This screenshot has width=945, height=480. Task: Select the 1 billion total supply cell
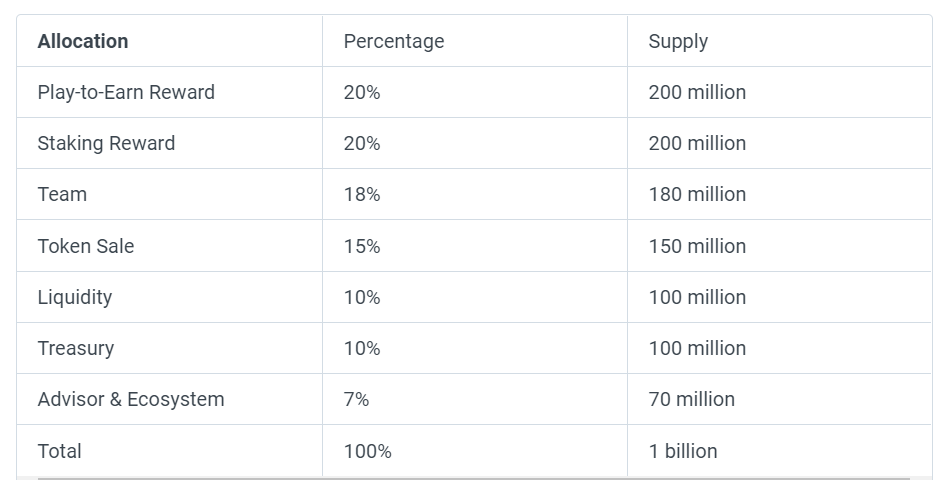coord(683,451)
